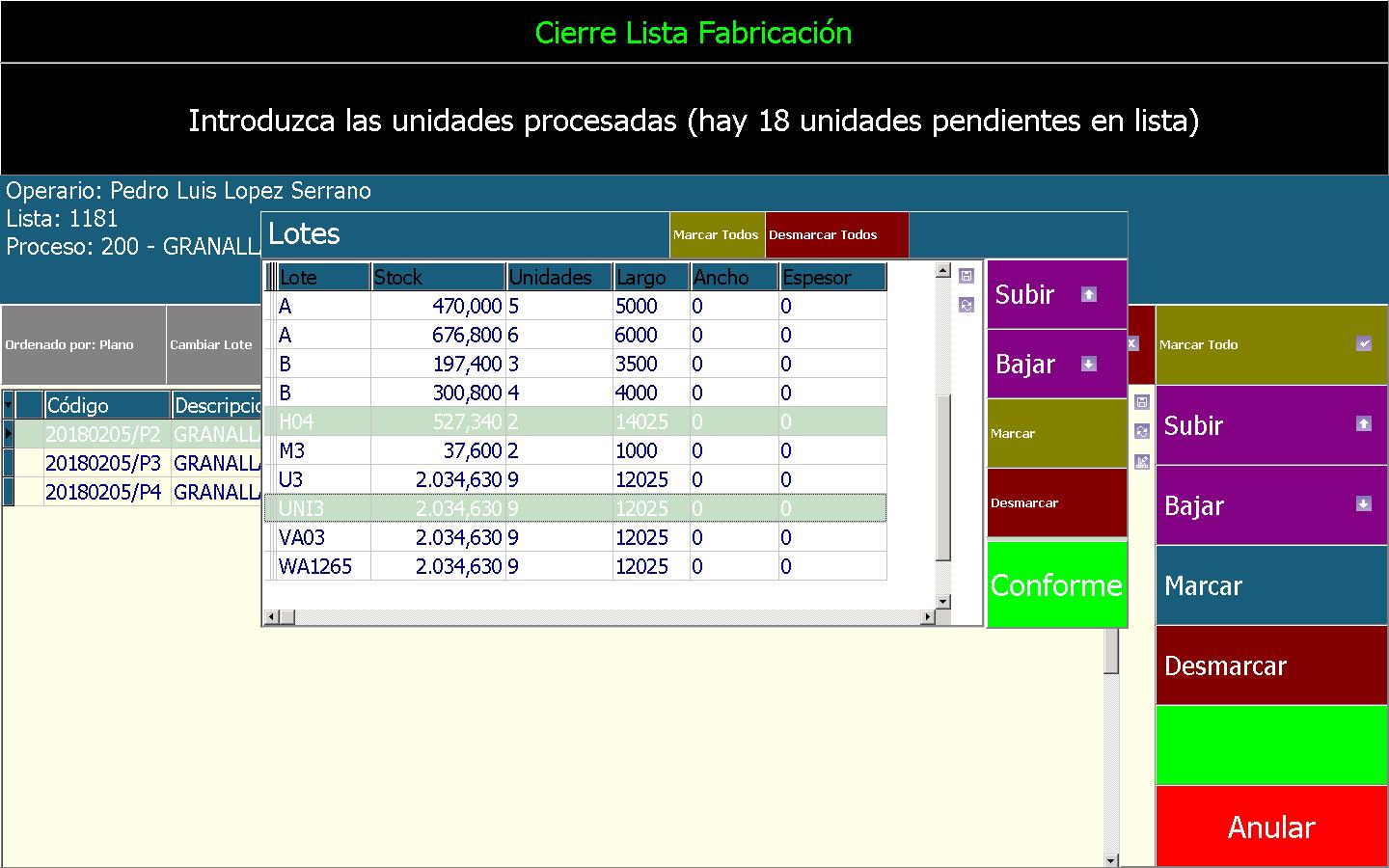Viewport: 1389px width, 868px height.
Task: Select the Stock column header in Lotes
Action: 438,277
